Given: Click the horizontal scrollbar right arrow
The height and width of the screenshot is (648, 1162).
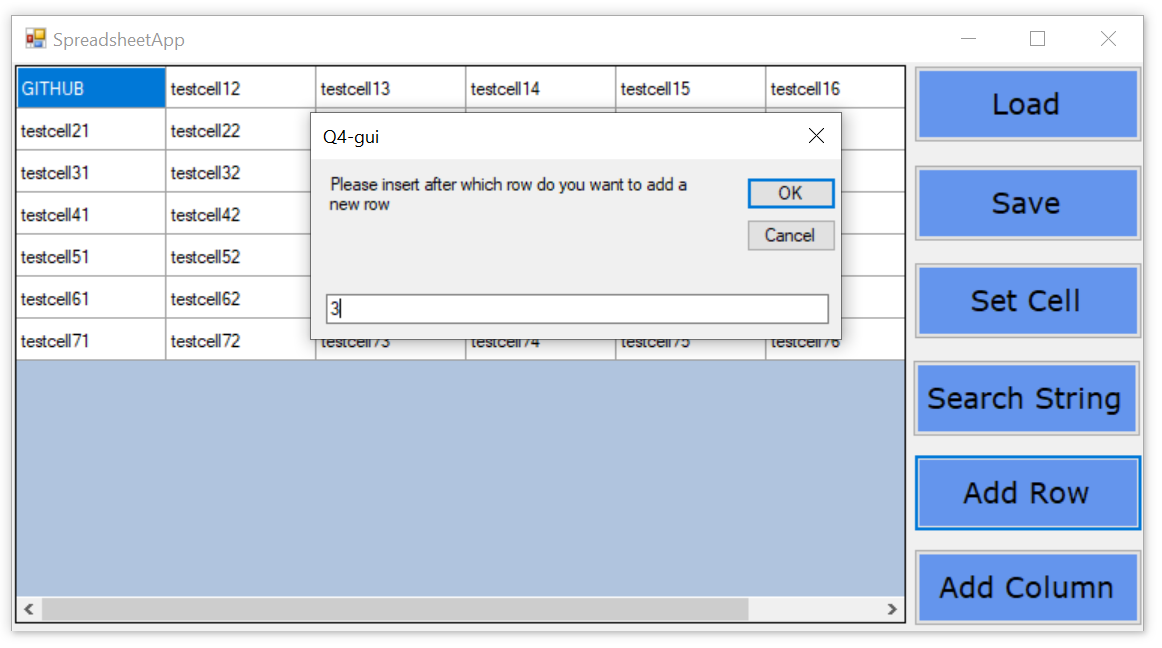Looking at the screenshot, I should 892,609.
